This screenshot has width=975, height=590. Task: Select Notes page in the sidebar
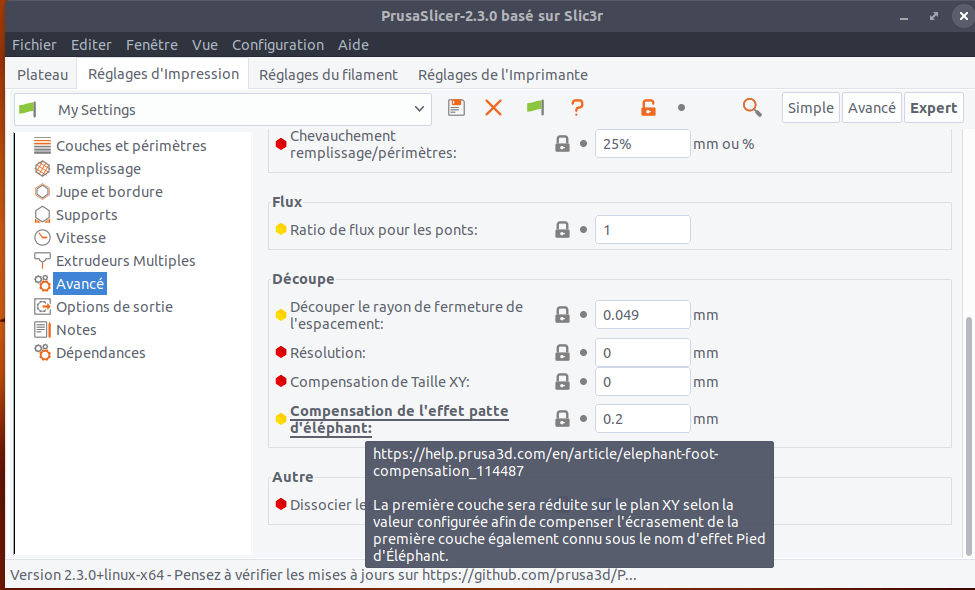76,330
